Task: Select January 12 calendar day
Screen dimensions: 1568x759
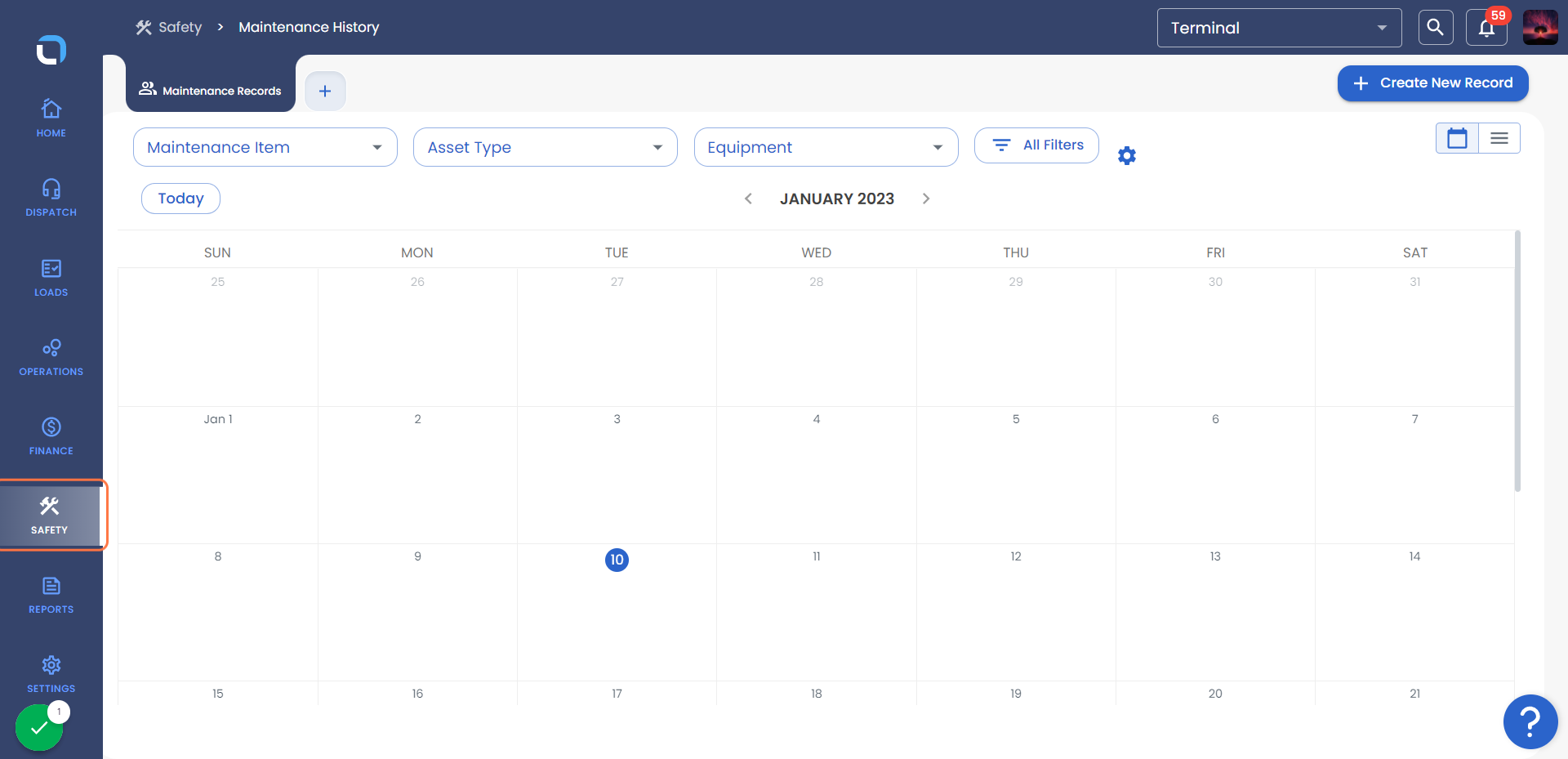Action: point(1016,612)
